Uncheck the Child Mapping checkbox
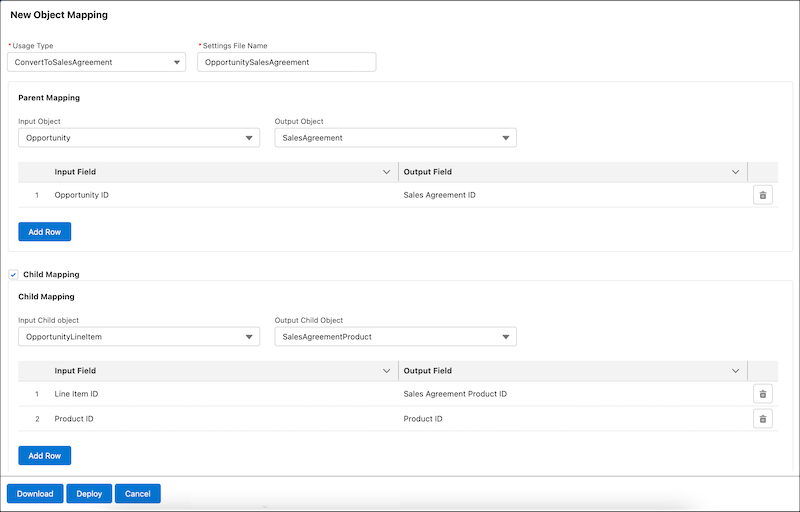The height and width of the screenshot is (512, 800). (x=13, y=274)
